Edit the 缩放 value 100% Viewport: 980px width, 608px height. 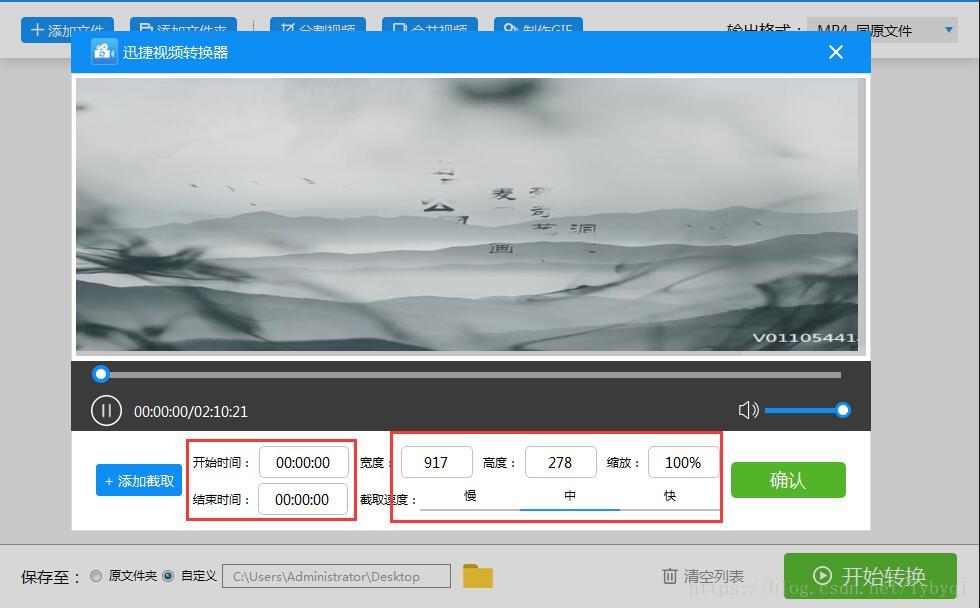683,462
